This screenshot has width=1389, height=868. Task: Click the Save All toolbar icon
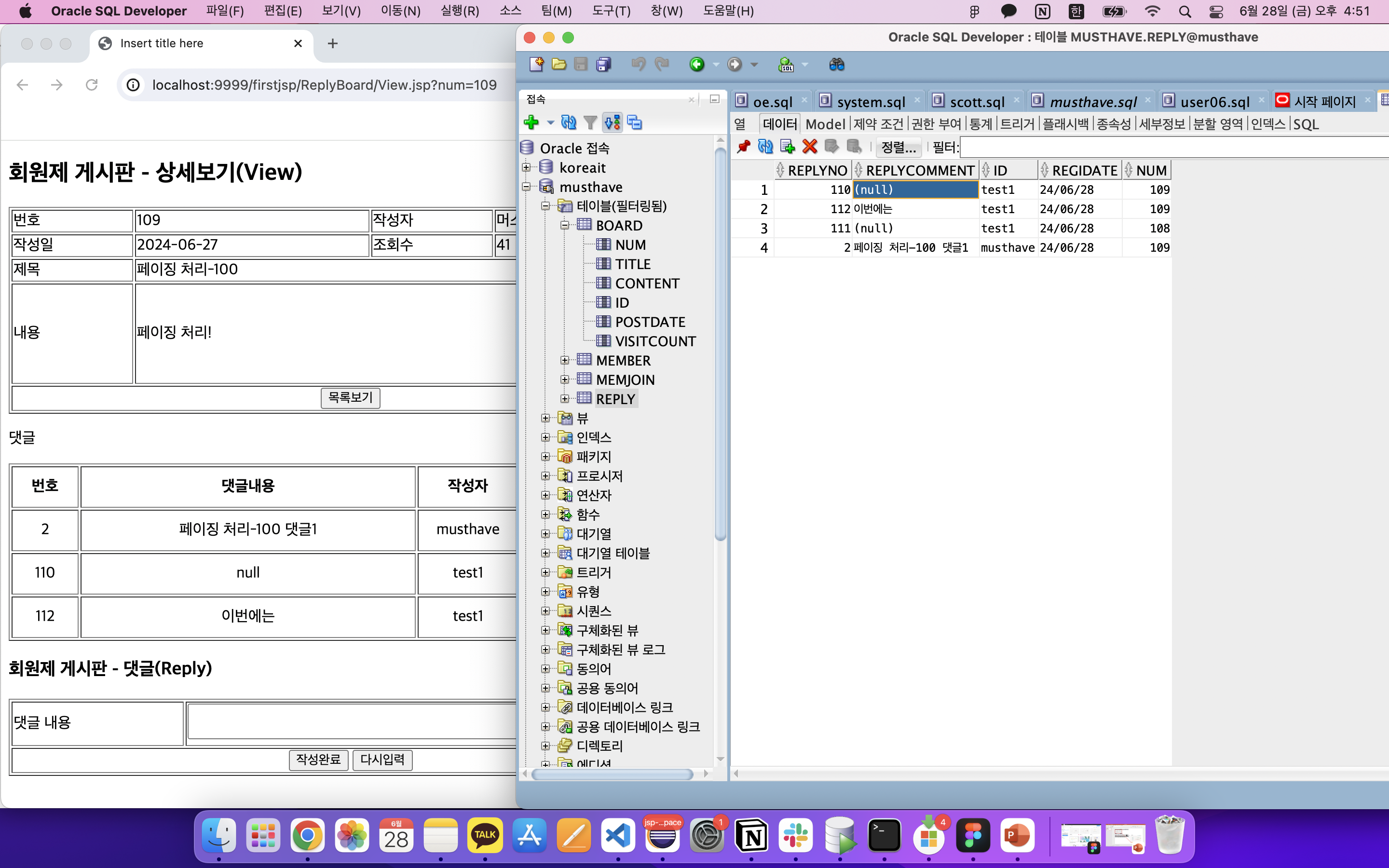click(x=603, y=64)
